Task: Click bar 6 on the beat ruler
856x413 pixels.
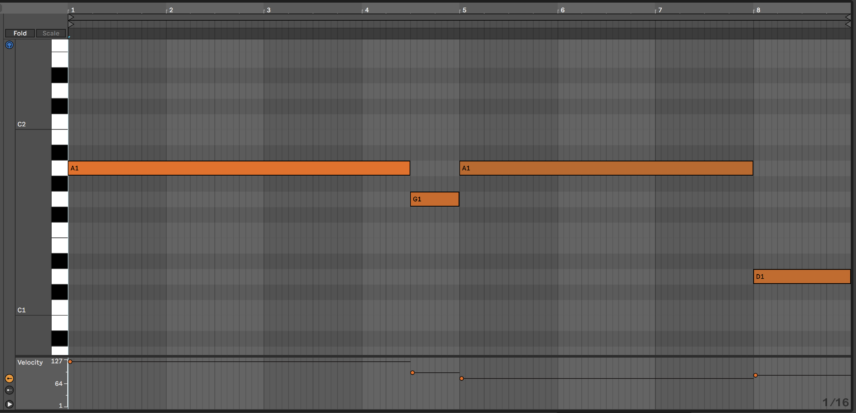Action: (x=562, y=10)
